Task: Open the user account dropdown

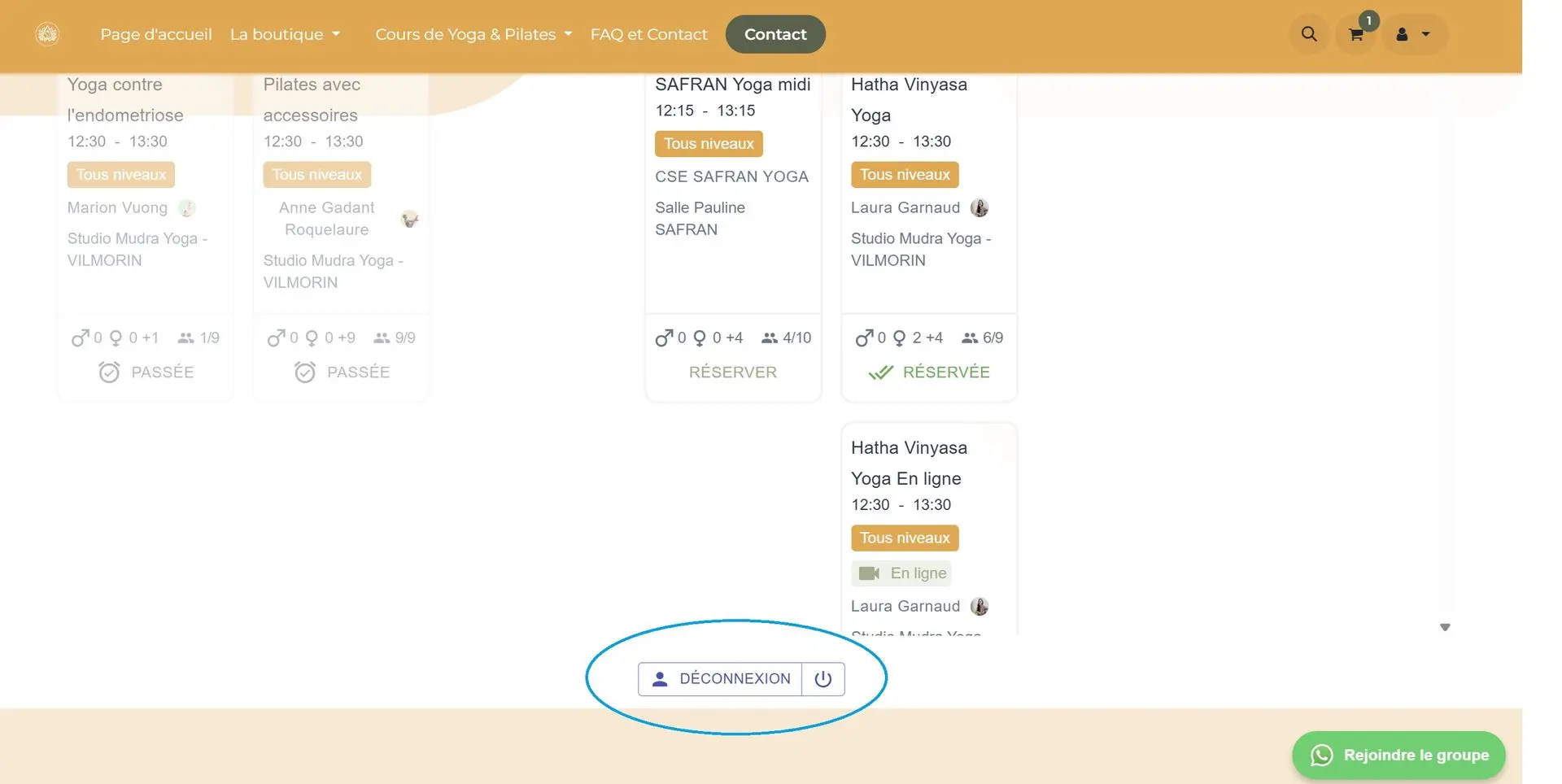Action: click(x=1414, y=34)
